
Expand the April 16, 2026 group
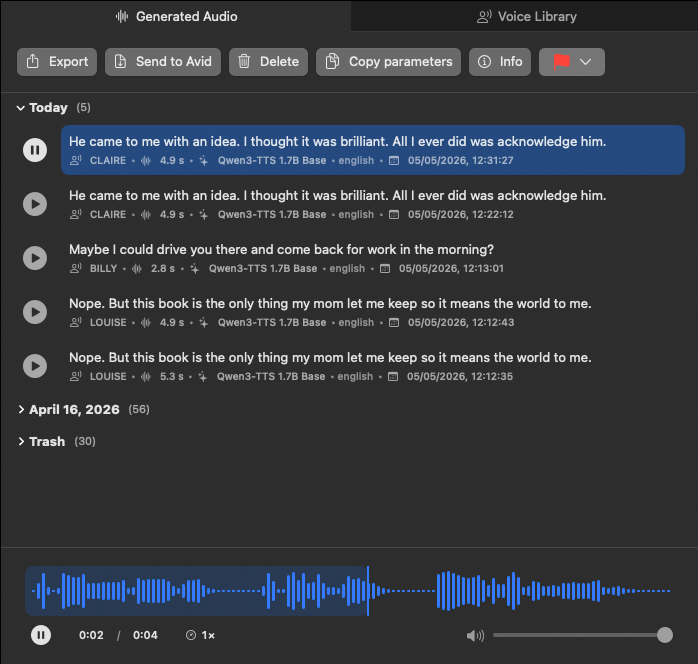[21, 409]
